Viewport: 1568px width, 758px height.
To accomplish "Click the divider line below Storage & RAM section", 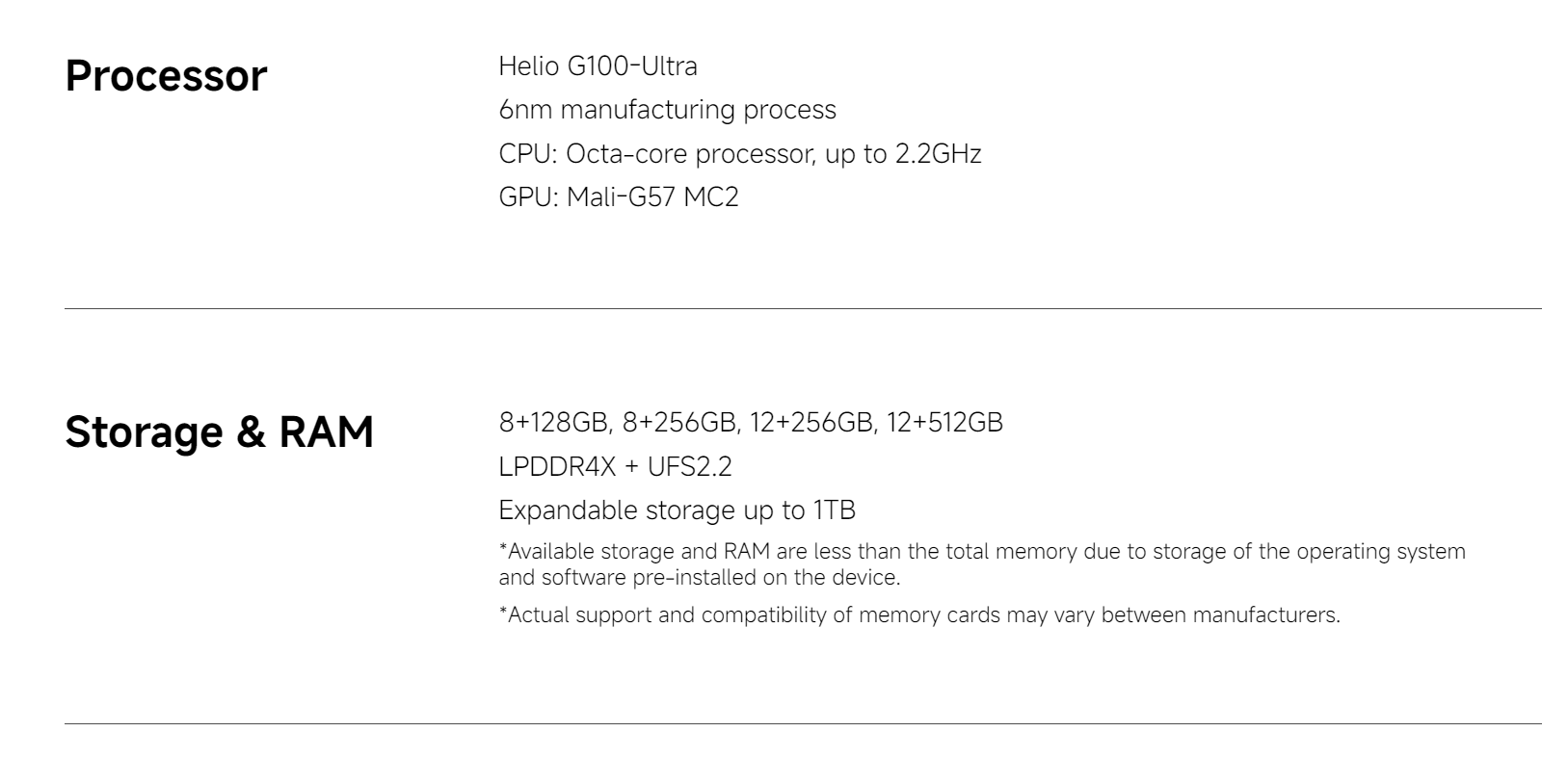I will 803,723.
